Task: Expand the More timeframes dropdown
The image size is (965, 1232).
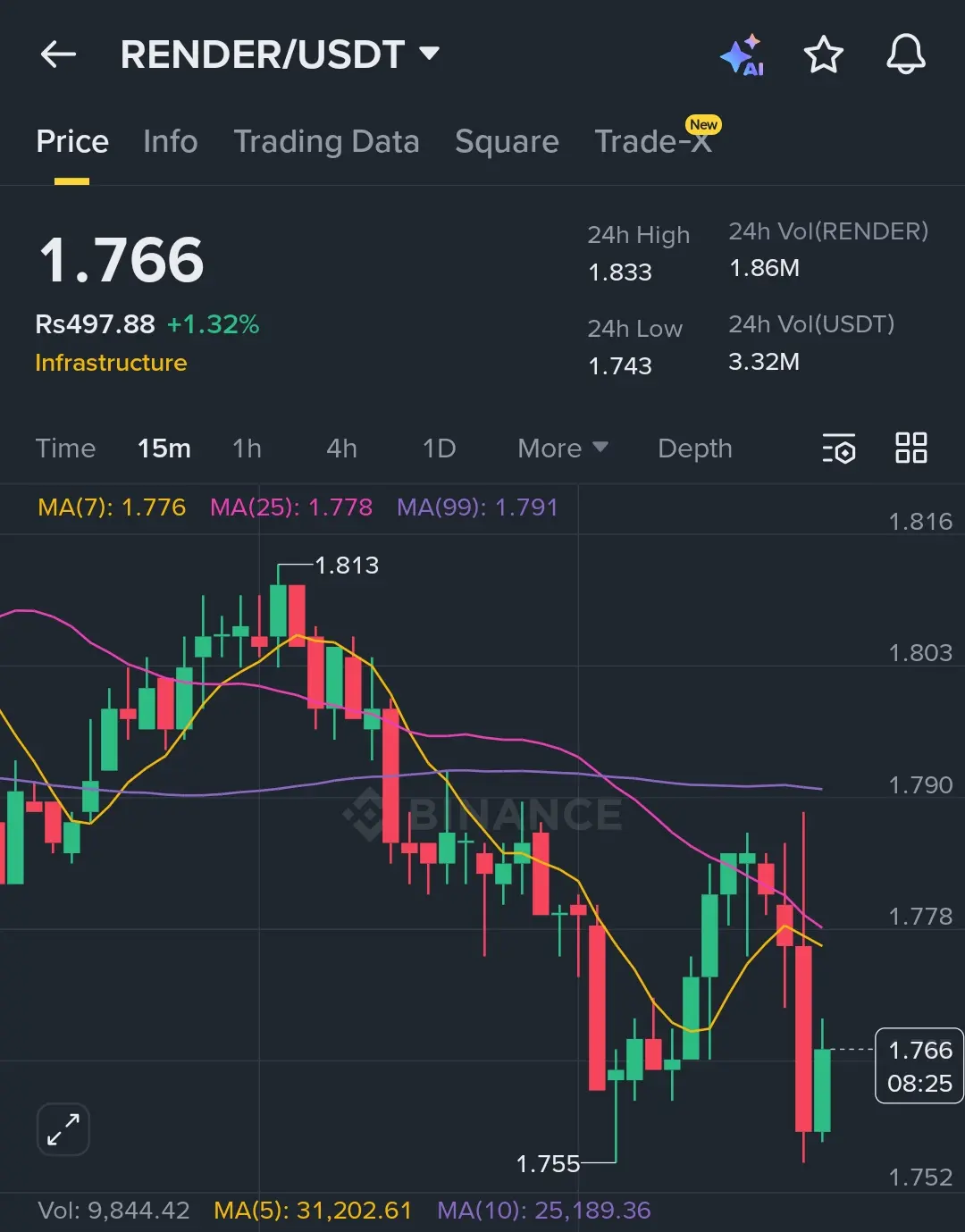Action: 563,448
